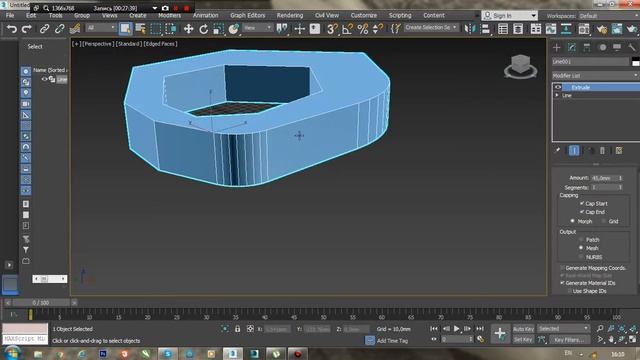Toggle the Spinner Snap button
Screen dimensions: 640x360
point(378,29)
